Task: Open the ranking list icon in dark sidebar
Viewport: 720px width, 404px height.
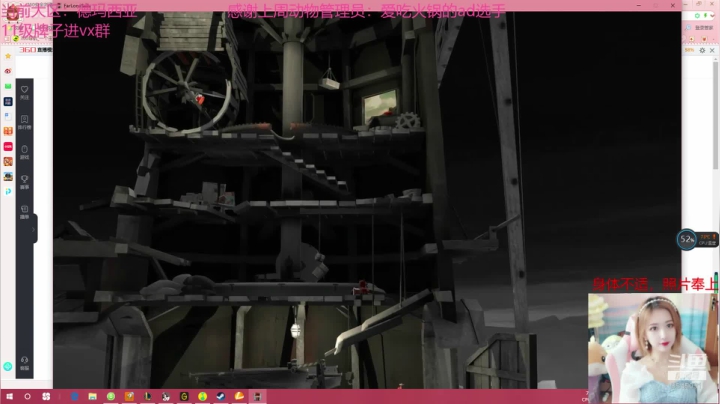Action: (24, 122)
